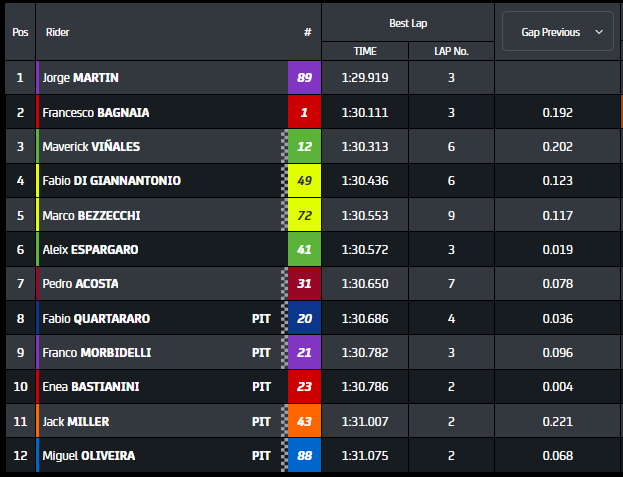Viewport: 623px width, 477px height.
Task: Click Pedro Acosta's number 31 badge
Action: (304, 284)
